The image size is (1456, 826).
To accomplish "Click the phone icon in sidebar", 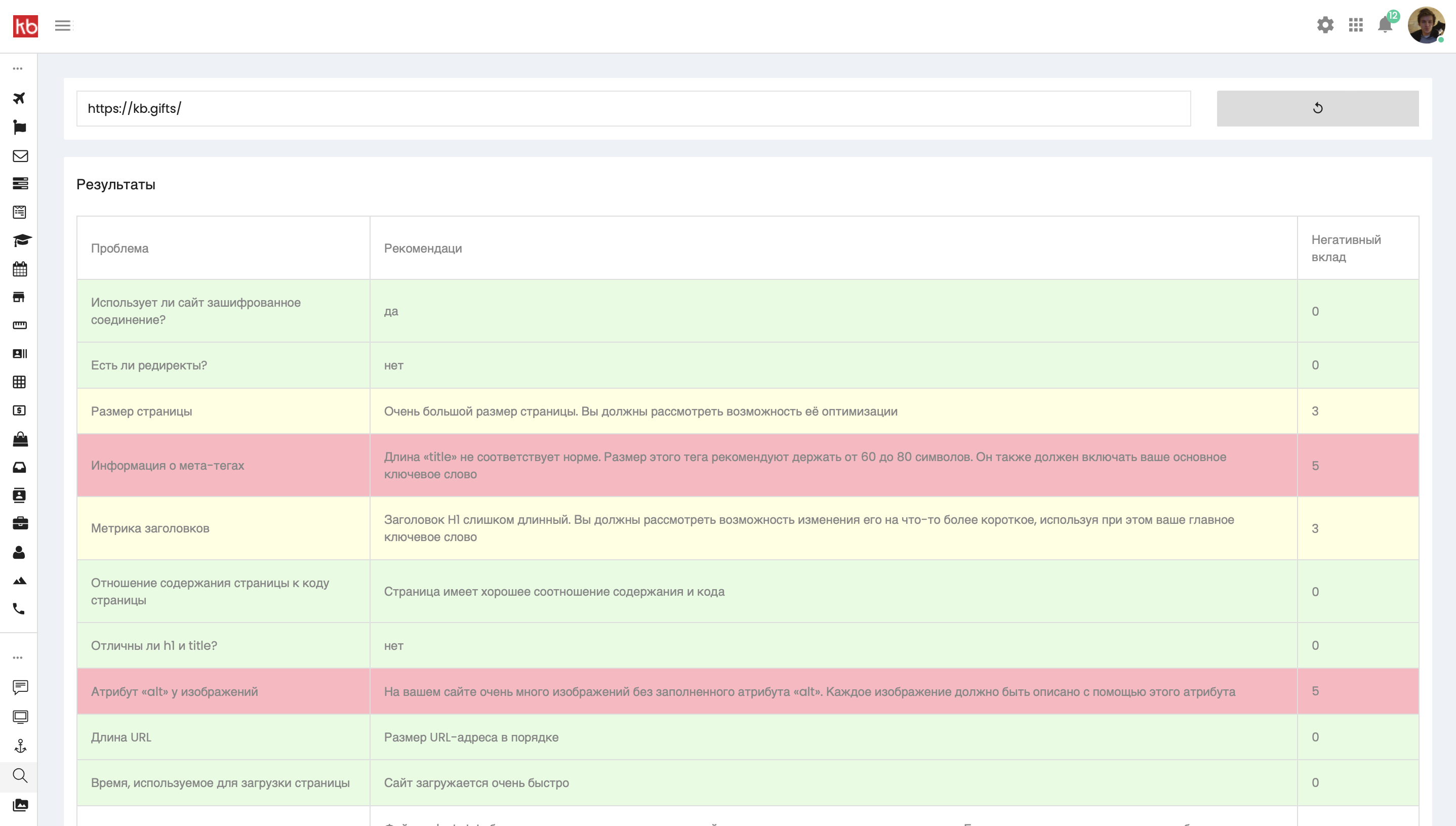I will click(x=19, y=609).
